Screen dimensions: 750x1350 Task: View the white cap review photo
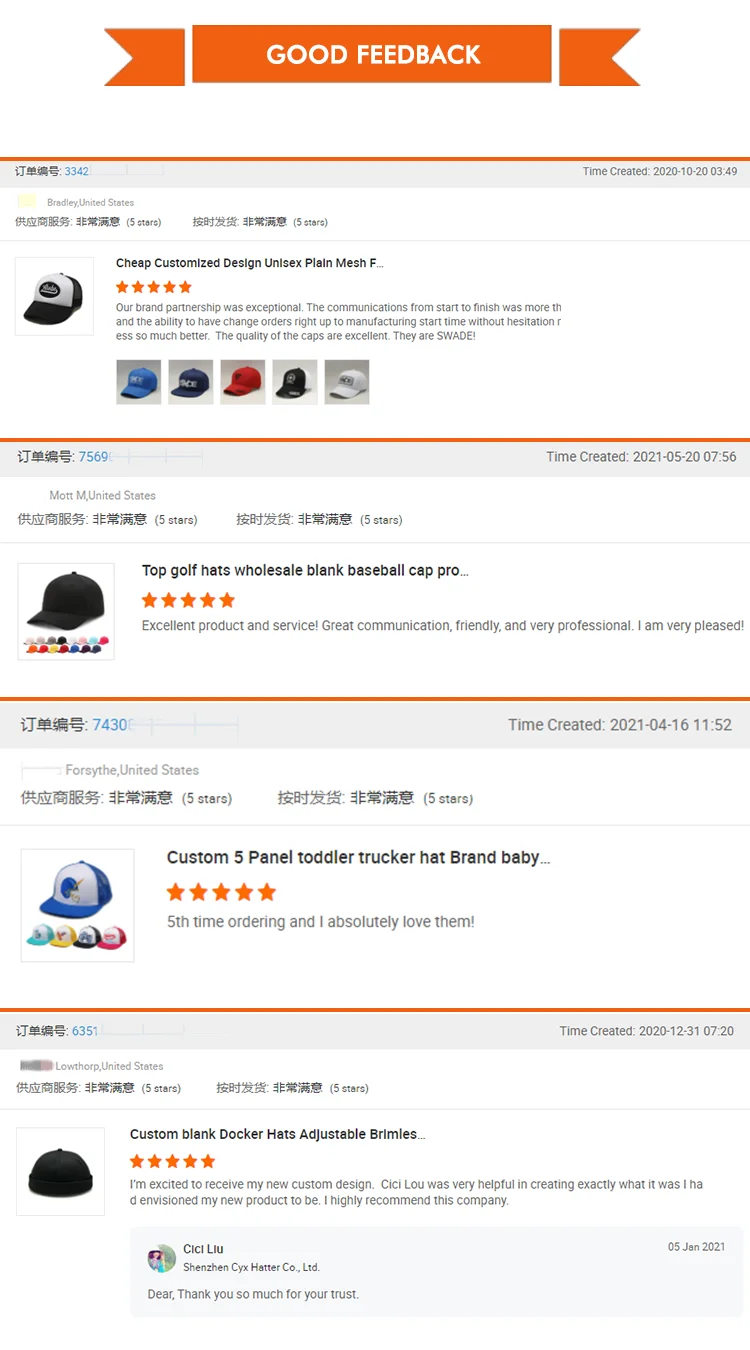click(347, 382)
